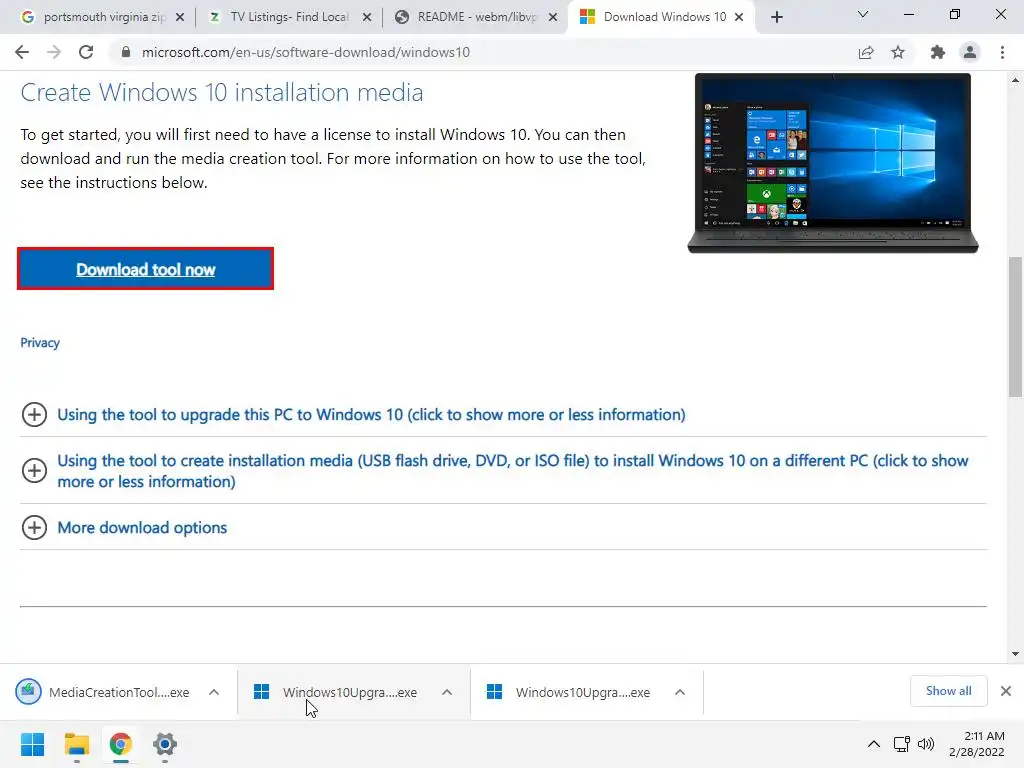Click the browser forward arrow

pos(54,52)
